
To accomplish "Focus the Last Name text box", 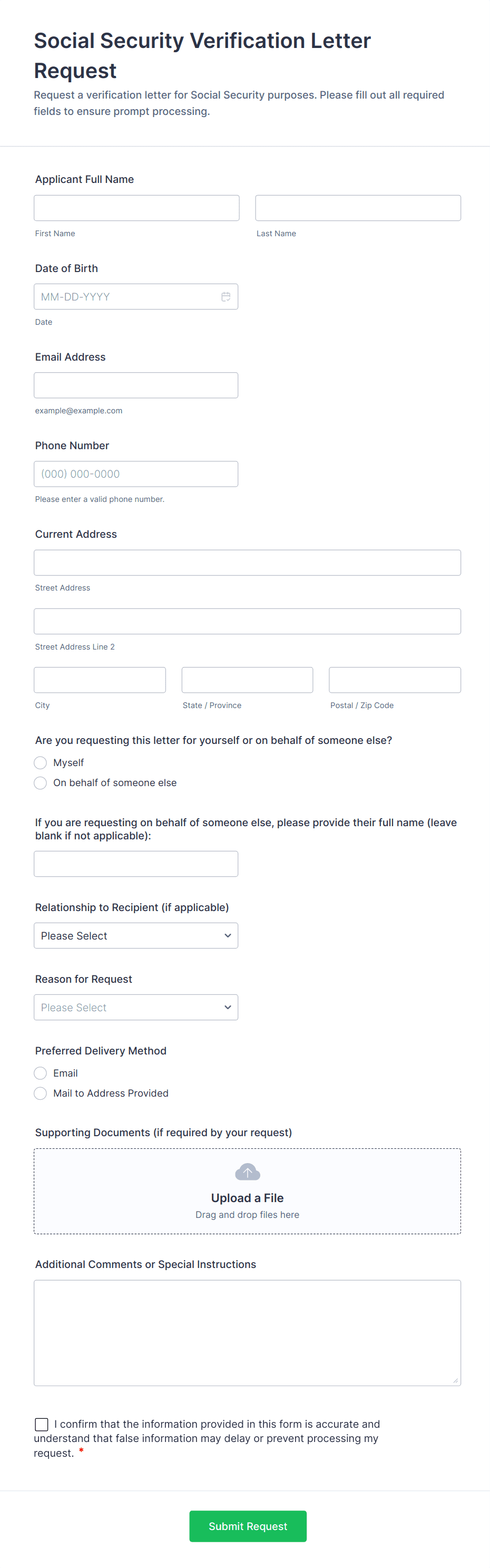I will pos(357,208).
